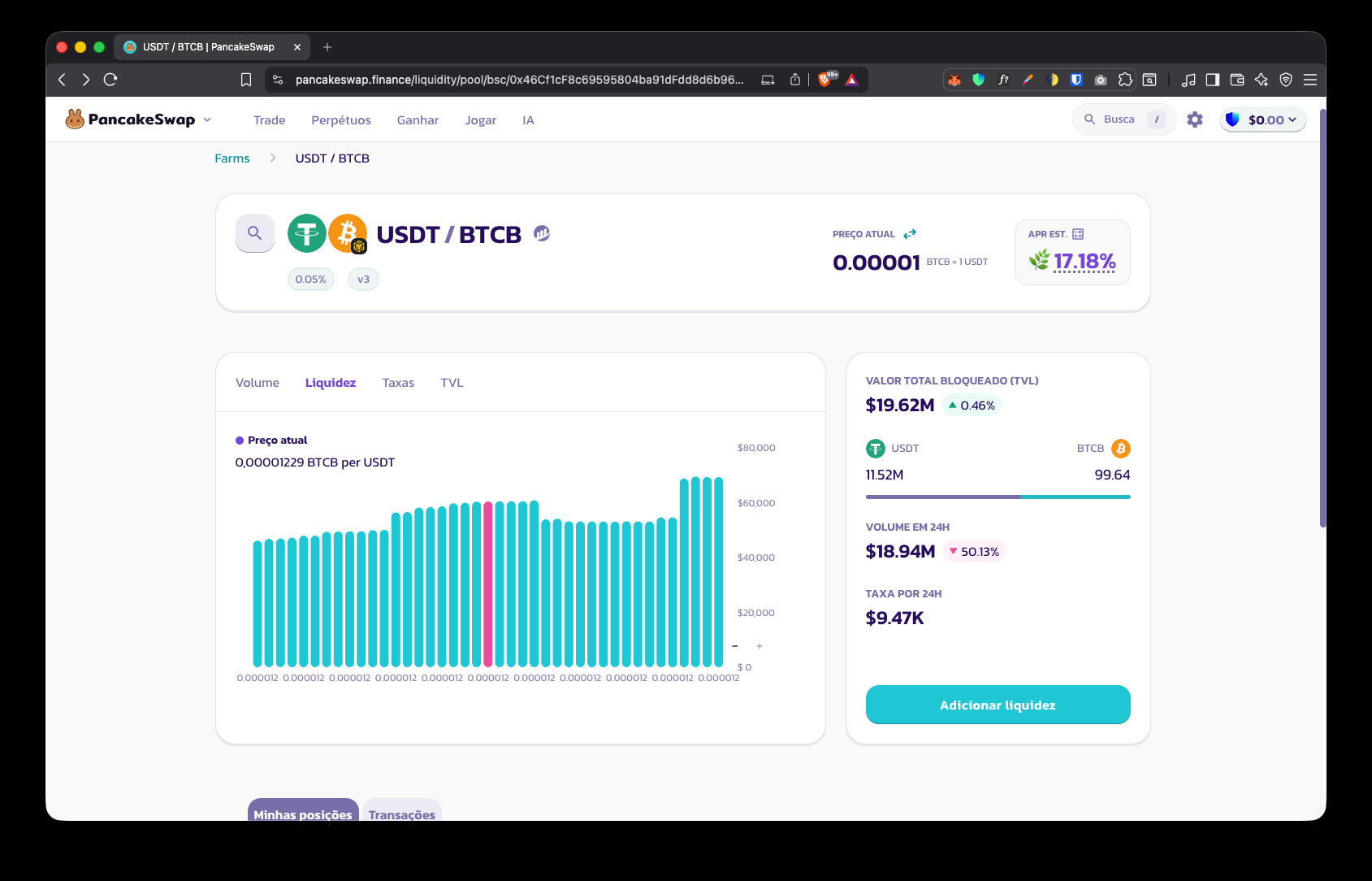Image resolution: width=1372 pixels, height=881 pixels.
Task: Click the half-moon dark mode extension
Action: pos(1052,80)
